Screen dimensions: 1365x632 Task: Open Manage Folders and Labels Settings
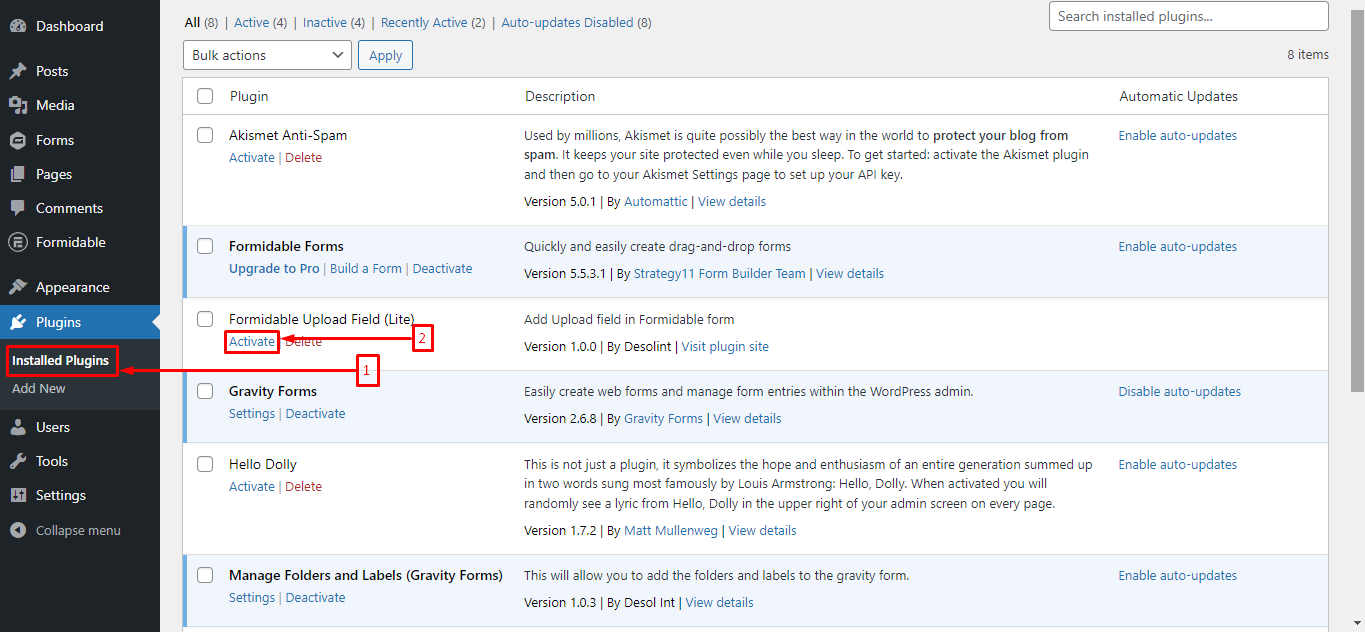[252, 597]
